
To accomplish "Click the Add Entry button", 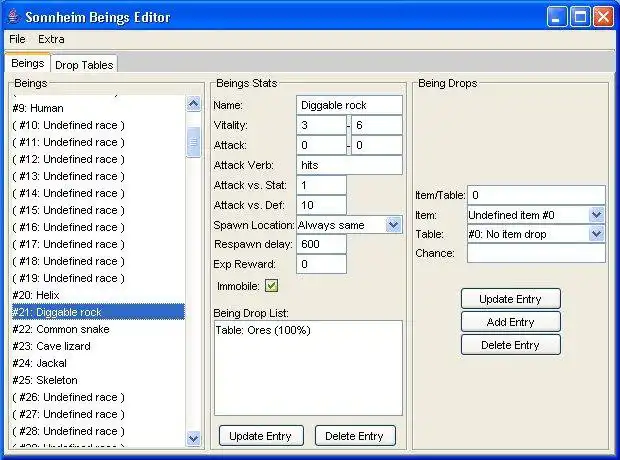I will 510,322.
